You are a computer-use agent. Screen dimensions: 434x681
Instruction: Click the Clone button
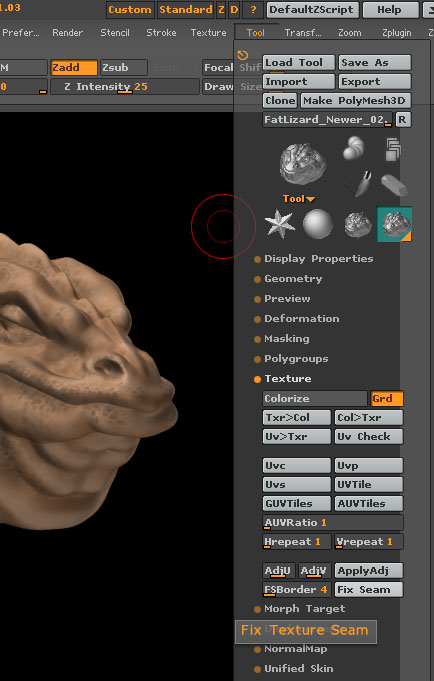(x=280, y=101)
